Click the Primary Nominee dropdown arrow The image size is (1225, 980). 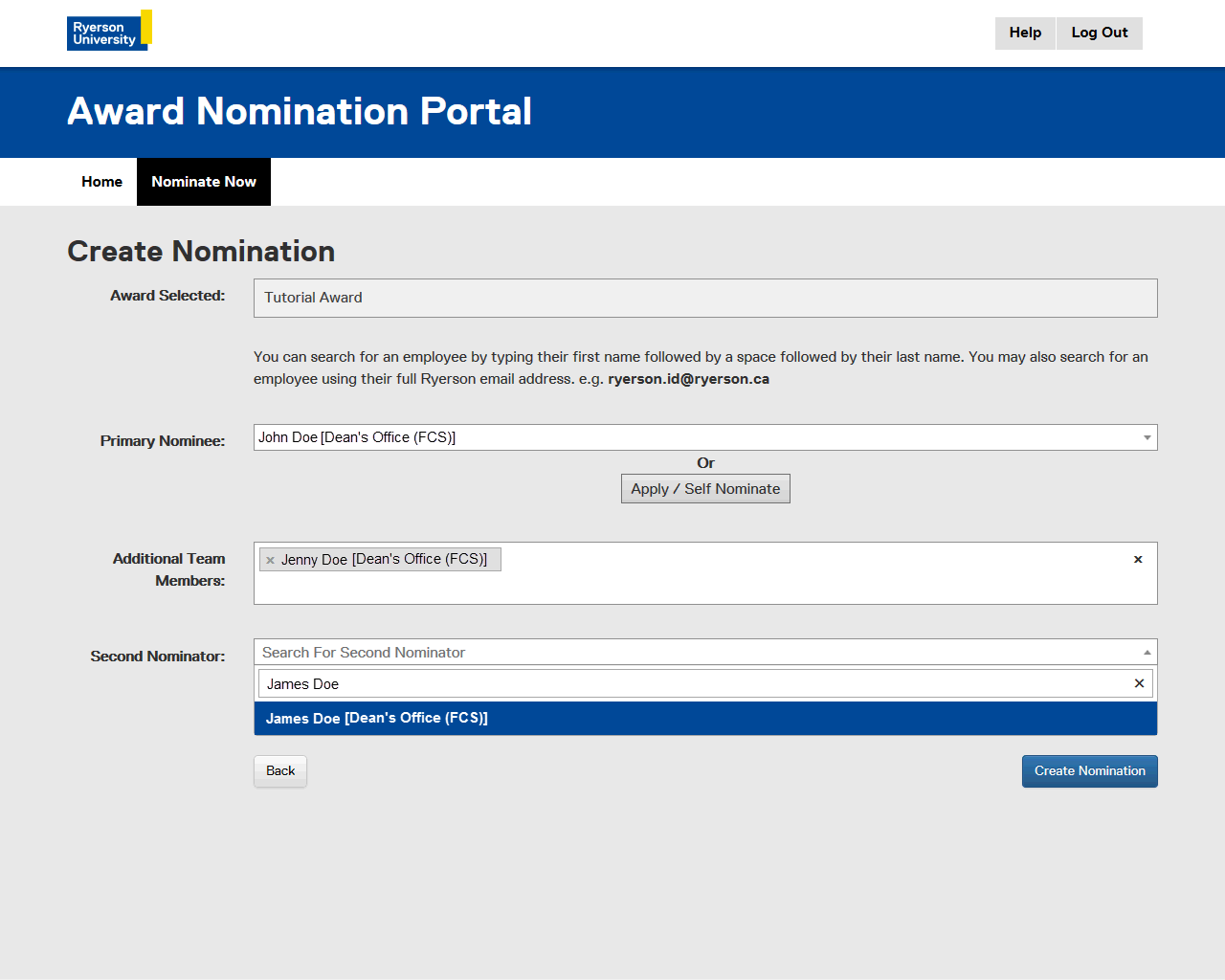[1147, 437]
